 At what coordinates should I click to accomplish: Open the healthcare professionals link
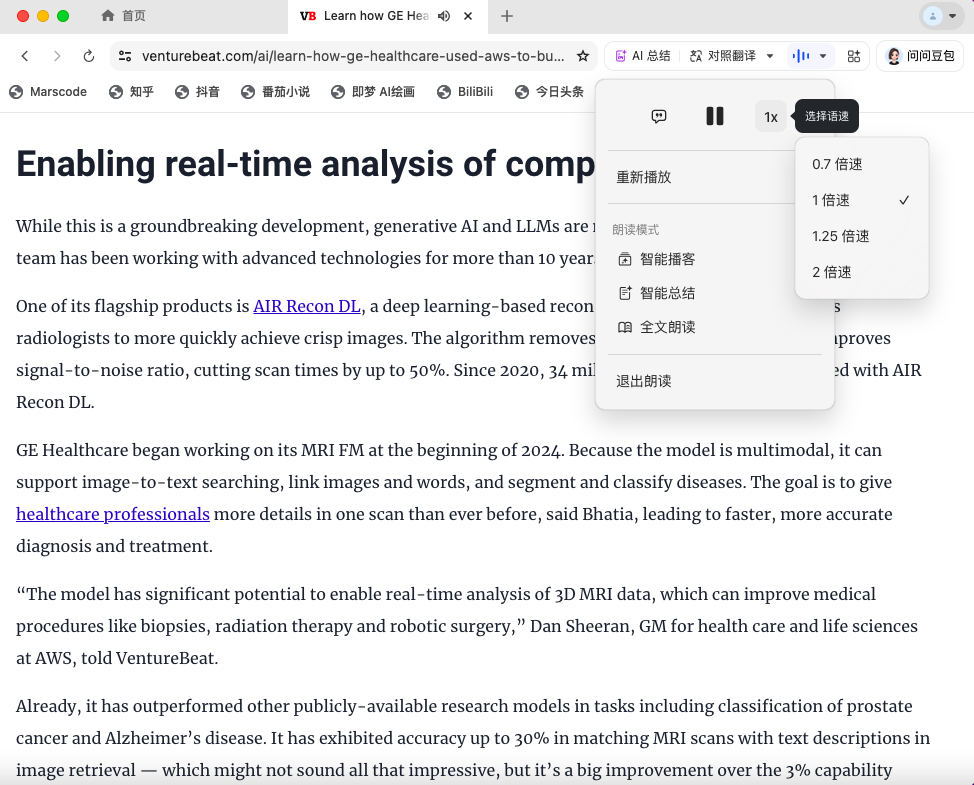coord(113,514)
